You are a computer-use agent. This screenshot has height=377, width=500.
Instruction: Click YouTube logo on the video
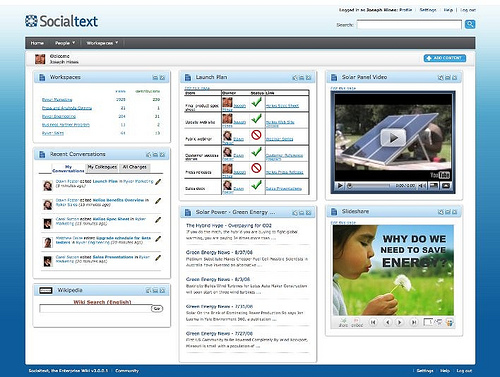click(440, 175)
